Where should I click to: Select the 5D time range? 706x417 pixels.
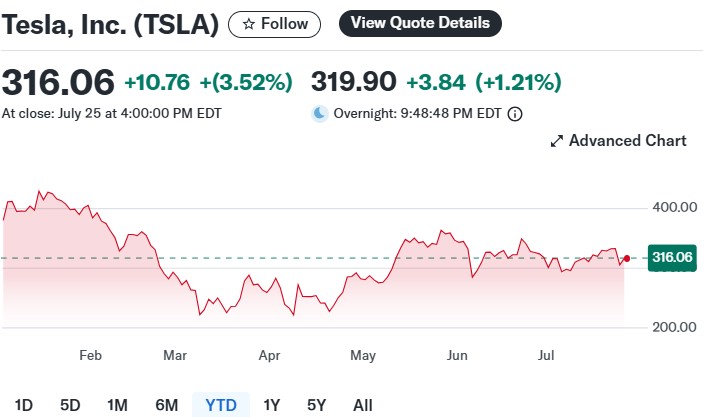tap(70, 405)
